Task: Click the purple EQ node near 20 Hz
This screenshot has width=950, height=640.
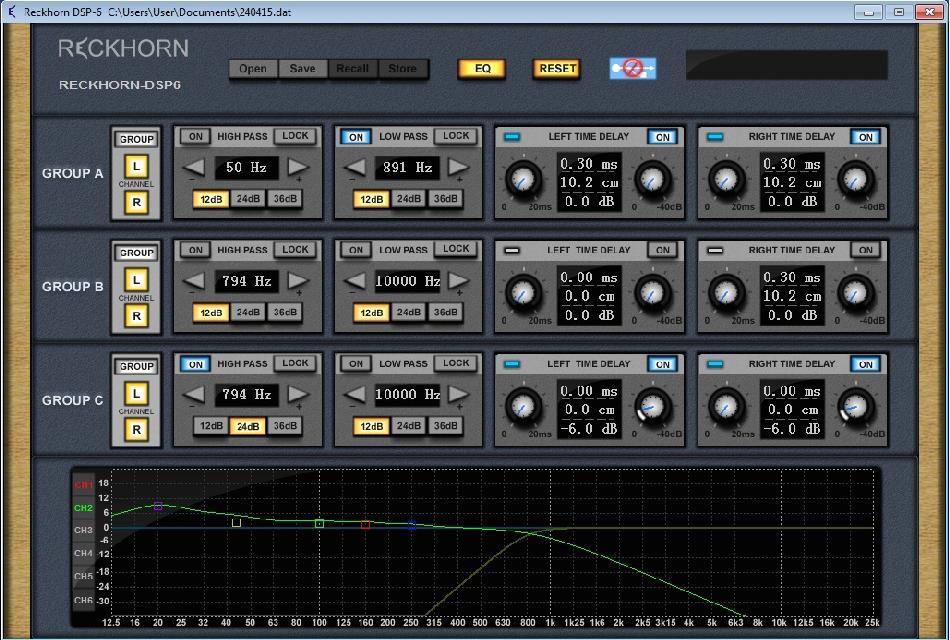Action: click(158, 505)
